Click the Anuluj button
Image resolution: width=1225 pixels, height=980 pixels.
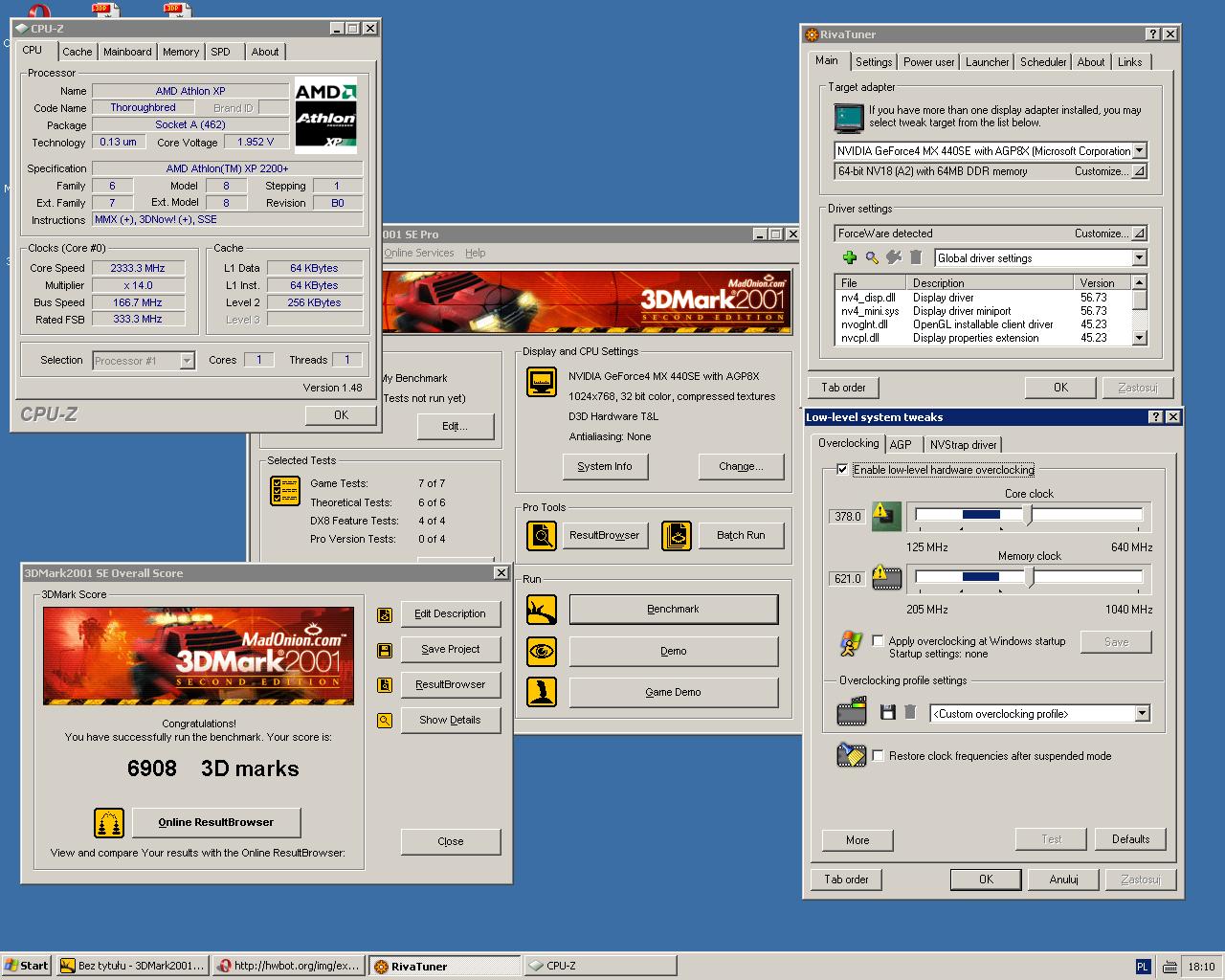pos(1063,880)
